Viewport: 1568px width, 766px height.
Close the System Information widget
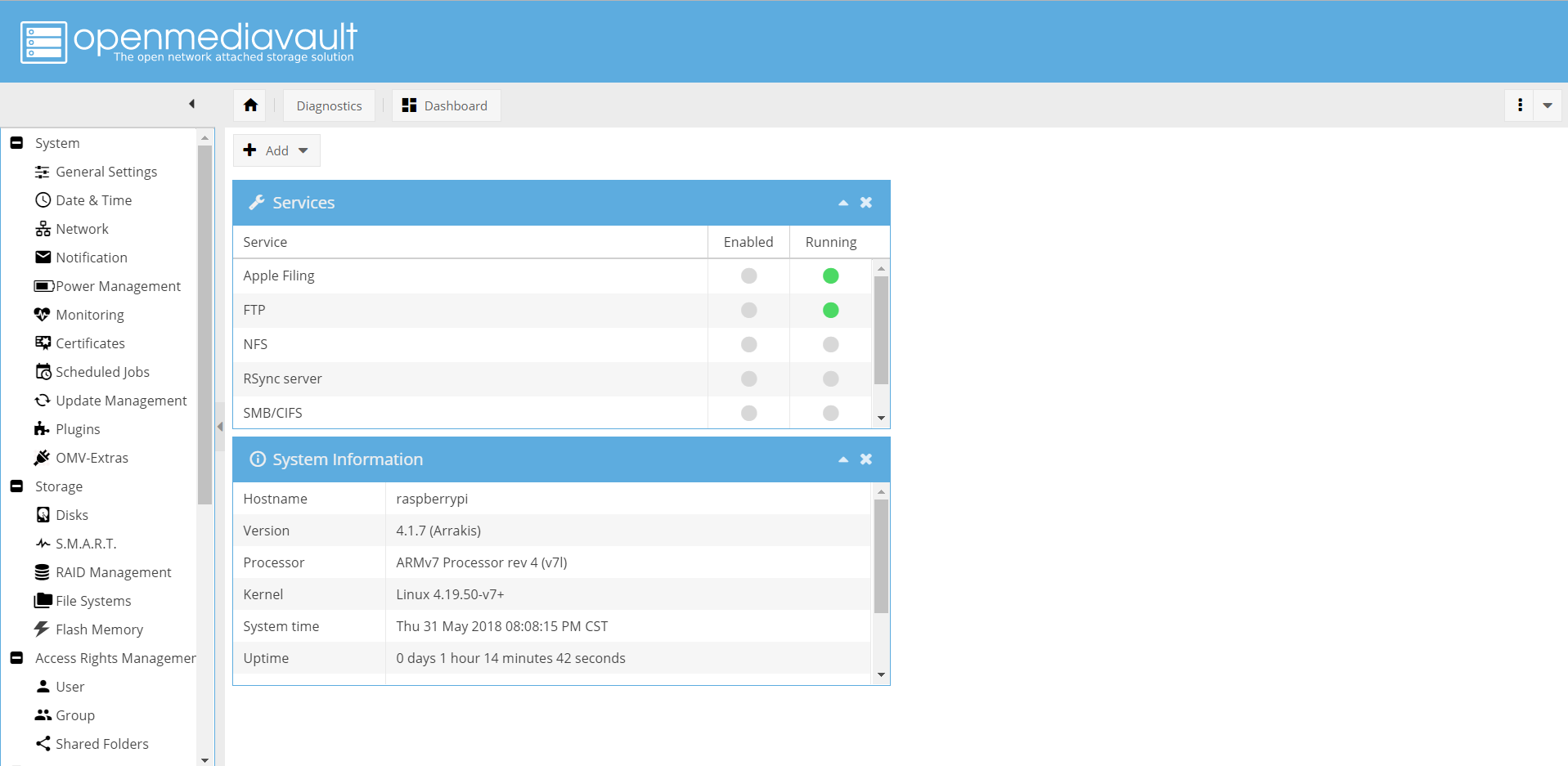(x=866, y=459)
